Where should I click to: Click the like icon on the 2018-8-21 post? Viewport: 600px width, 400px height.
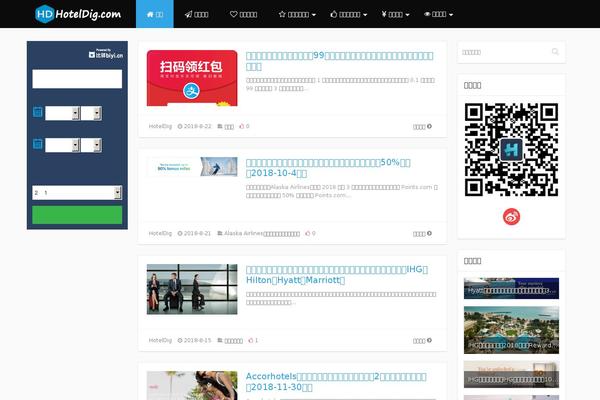click(x=308, y=233)
